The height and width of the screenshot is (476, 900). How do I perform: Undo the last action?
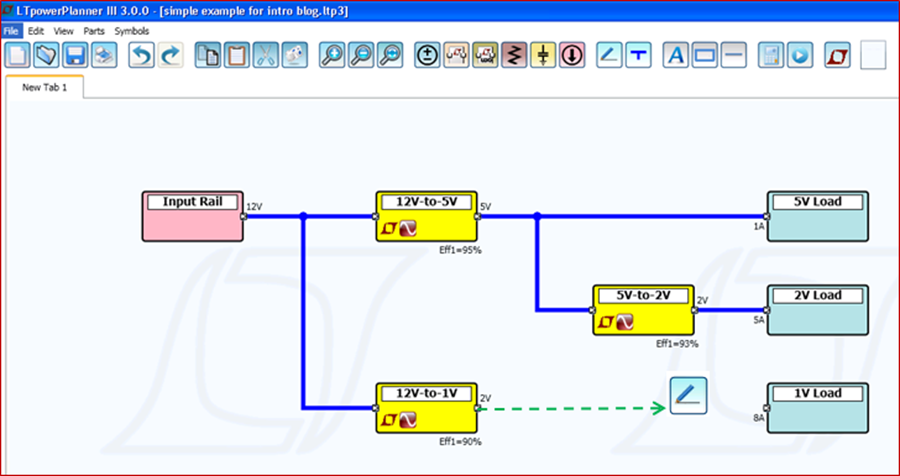point(142,54)
